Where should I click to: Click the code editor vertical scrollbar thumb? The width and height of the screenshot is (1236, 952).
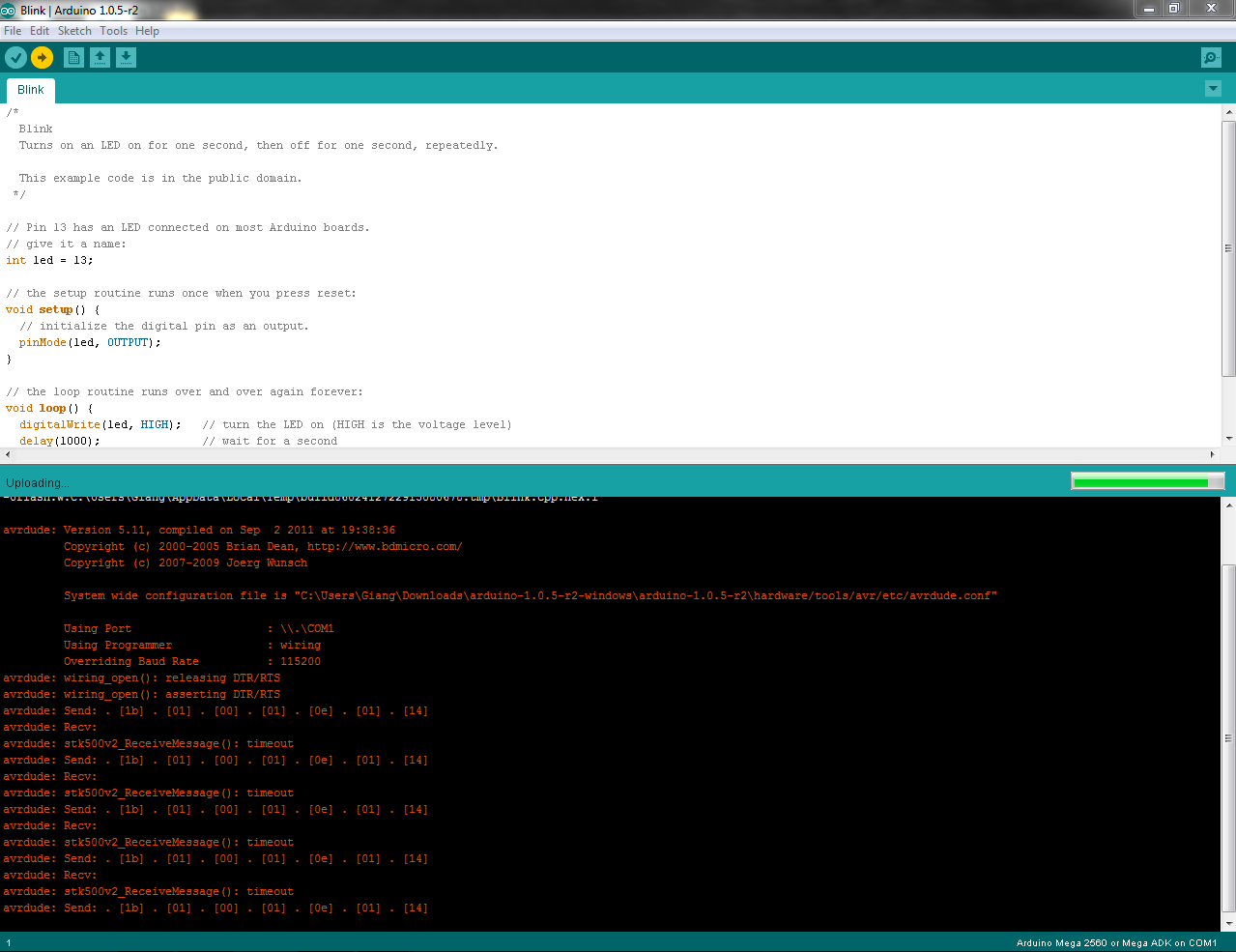pyautogui.click(x=1229, y=248)
